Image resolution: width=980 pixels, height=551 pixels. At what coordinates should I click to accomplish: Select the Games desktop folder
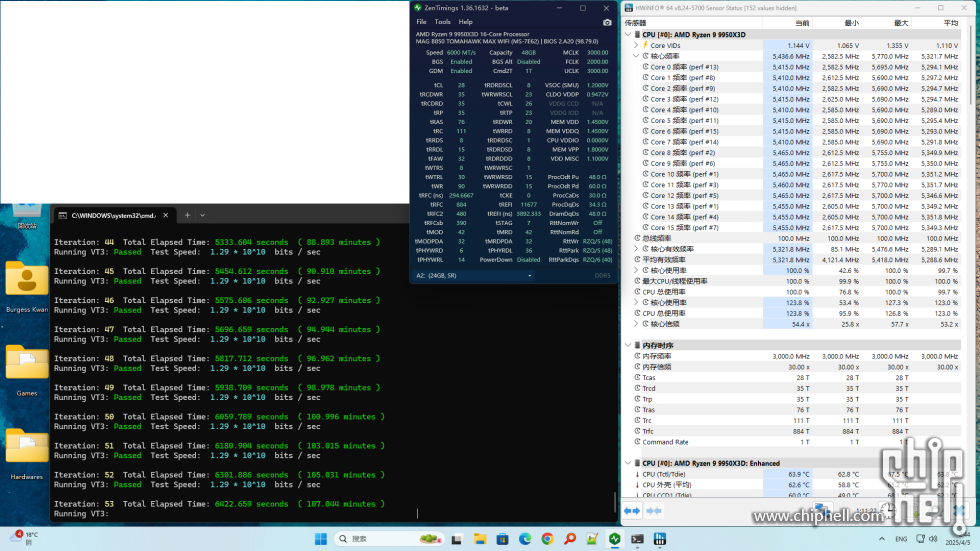coord(27,371)
